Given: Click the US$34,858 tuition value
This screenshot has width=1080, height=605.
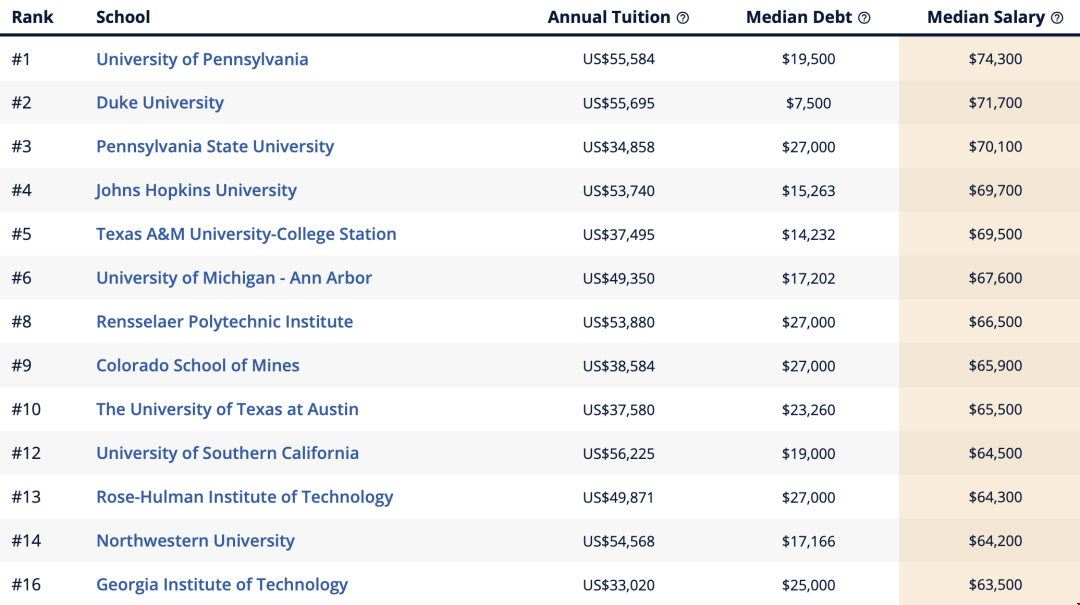Looking at the screenshot, I should click(x=619, y=147).
